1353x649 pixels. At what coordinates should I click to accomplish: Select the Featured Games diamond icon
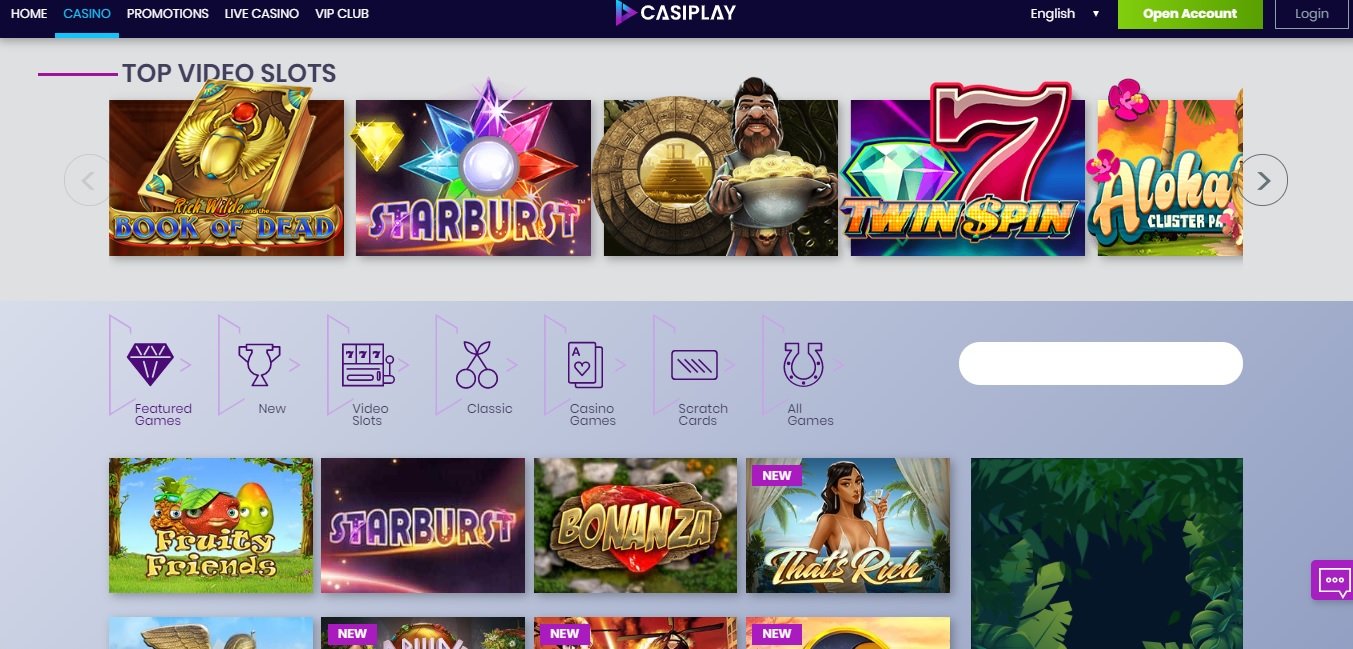[x=150, y=365]
